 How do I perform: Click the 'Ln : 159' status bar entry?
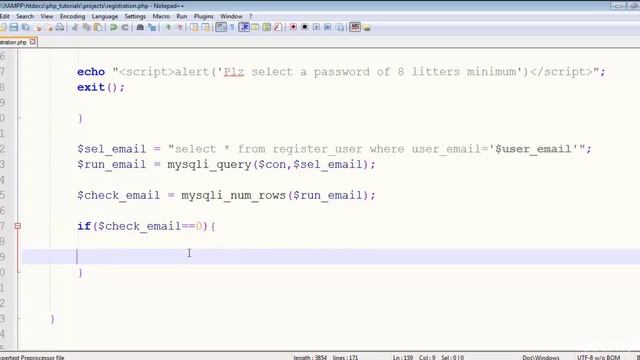[x=403, y=358]
